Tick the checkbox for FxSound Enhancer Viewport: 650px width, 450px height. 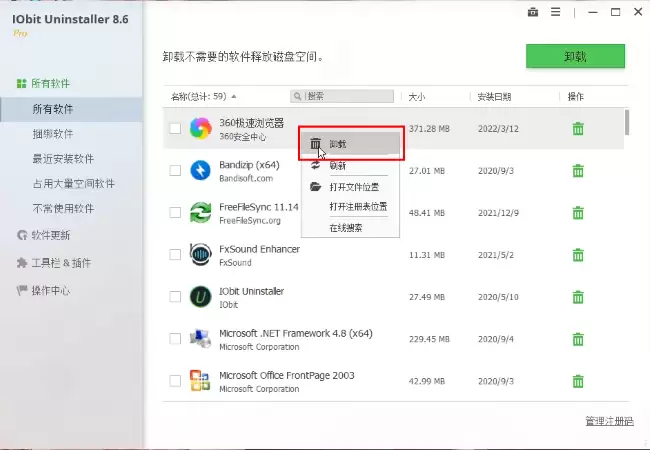175,255
